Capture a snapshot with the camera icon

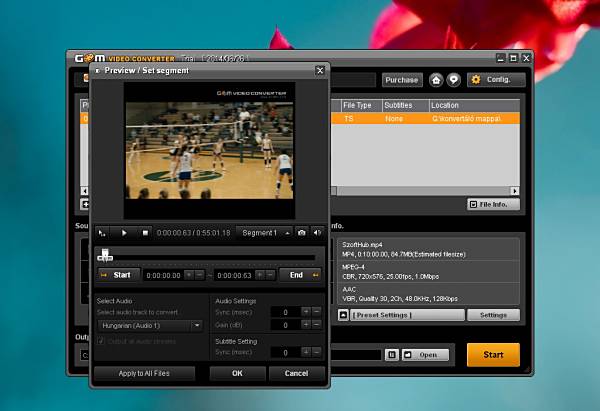302,233
